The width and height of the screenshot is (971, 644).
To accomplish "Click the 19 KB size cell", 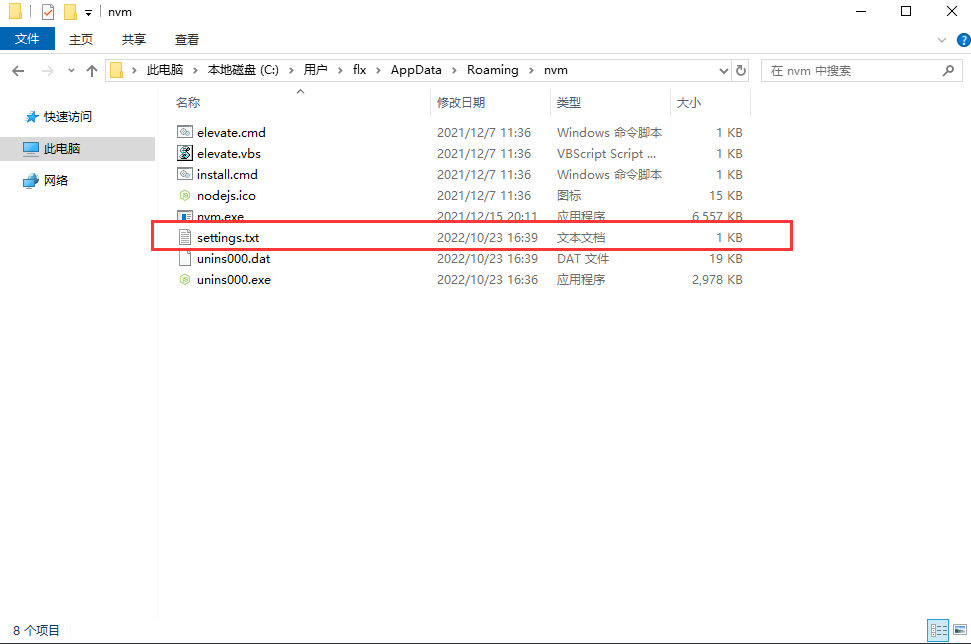I will (x=726, y=258).
